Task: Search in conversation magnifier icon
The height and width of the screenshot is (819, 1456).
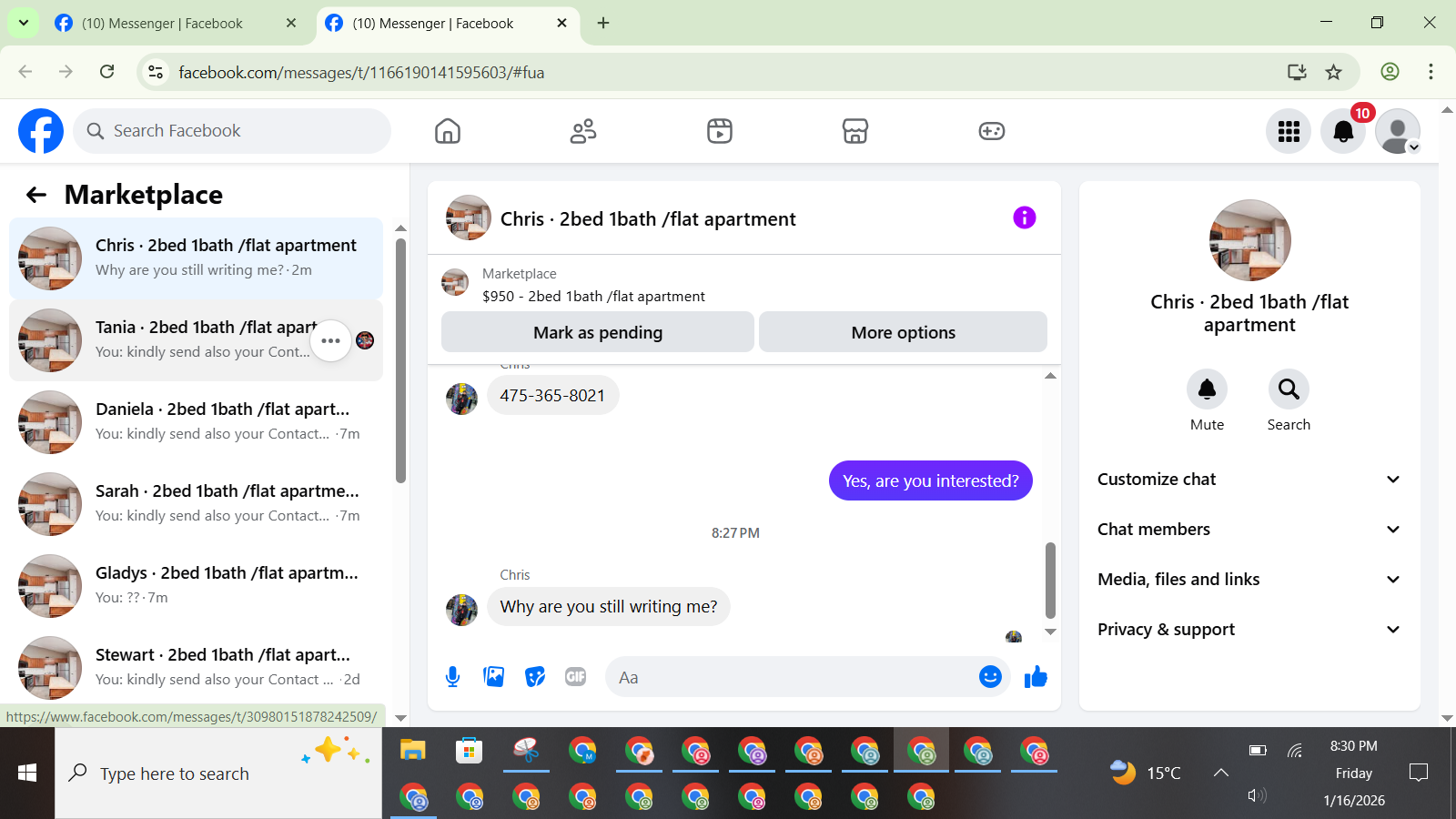Action: tap(1289, 389)
